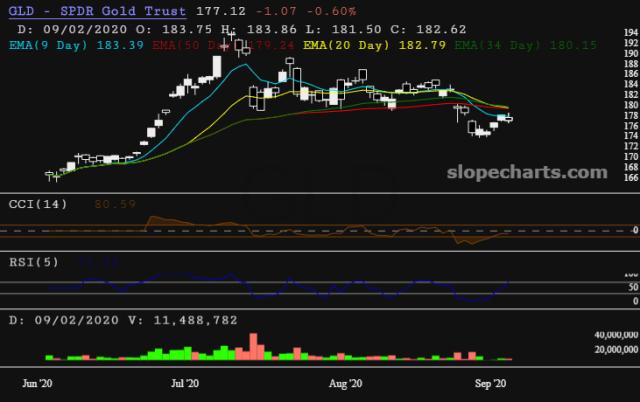Select the EMA(9 Day) 183.39 label
Screen dimensions: 640x402
click(x=76, y=45)
